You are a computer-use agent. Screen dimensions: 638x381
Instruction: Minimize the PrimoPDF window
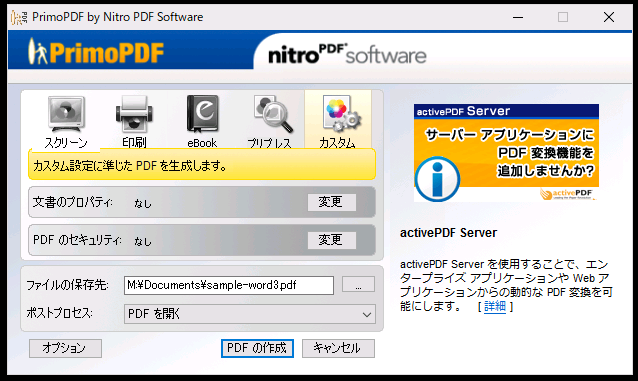pos(518,17)
